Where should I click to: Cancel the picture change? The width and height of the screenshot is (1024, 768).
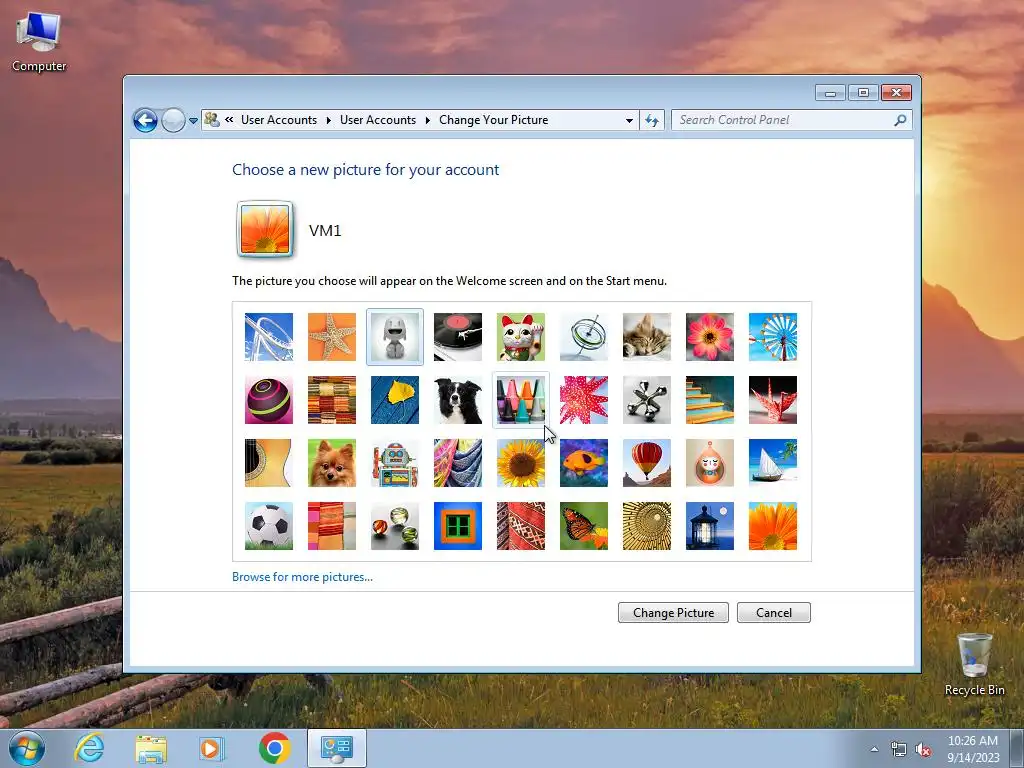[774, 613]
